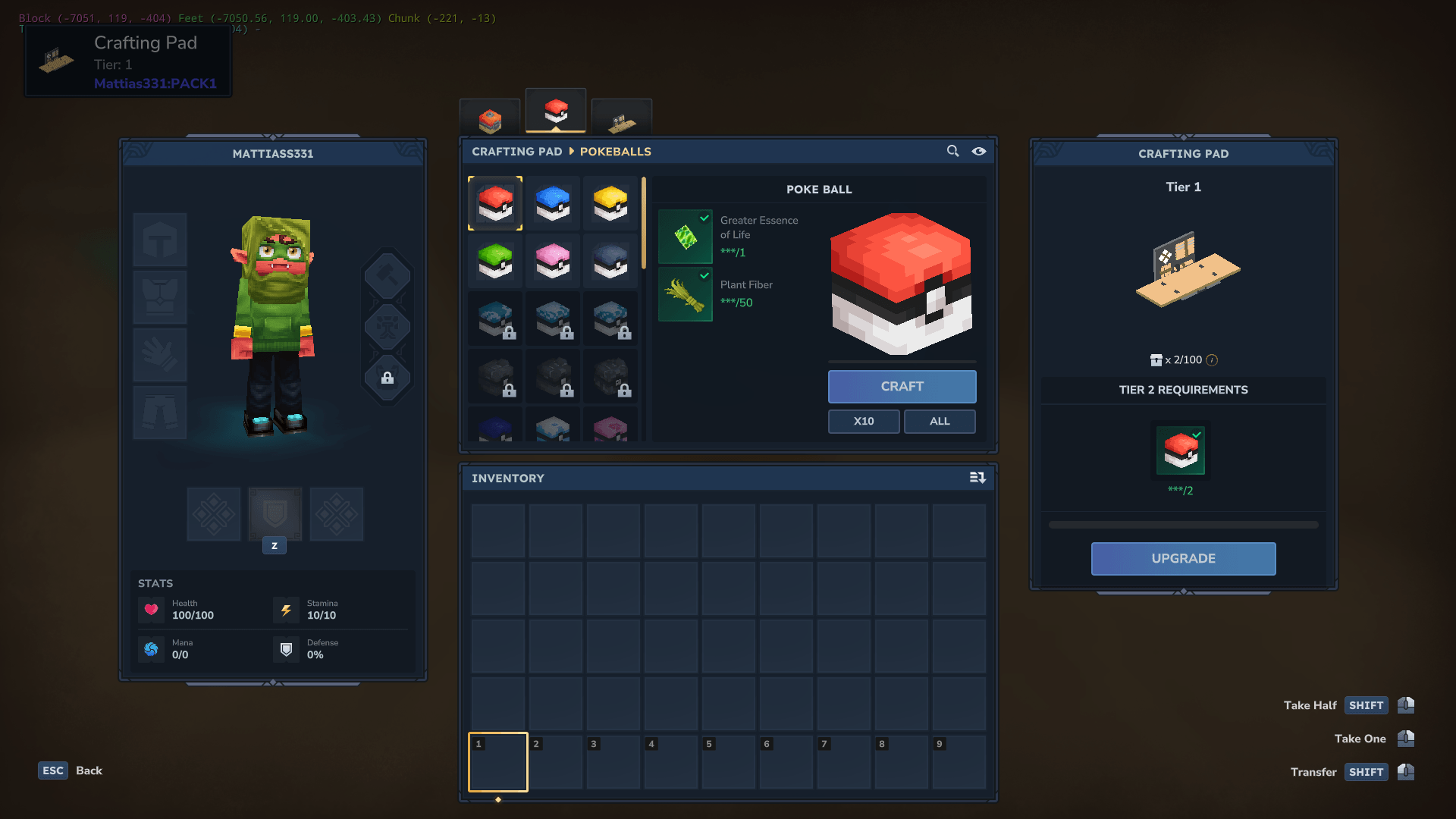Craft all with ALL button
1456x819 pixels.
click(940, 421)
